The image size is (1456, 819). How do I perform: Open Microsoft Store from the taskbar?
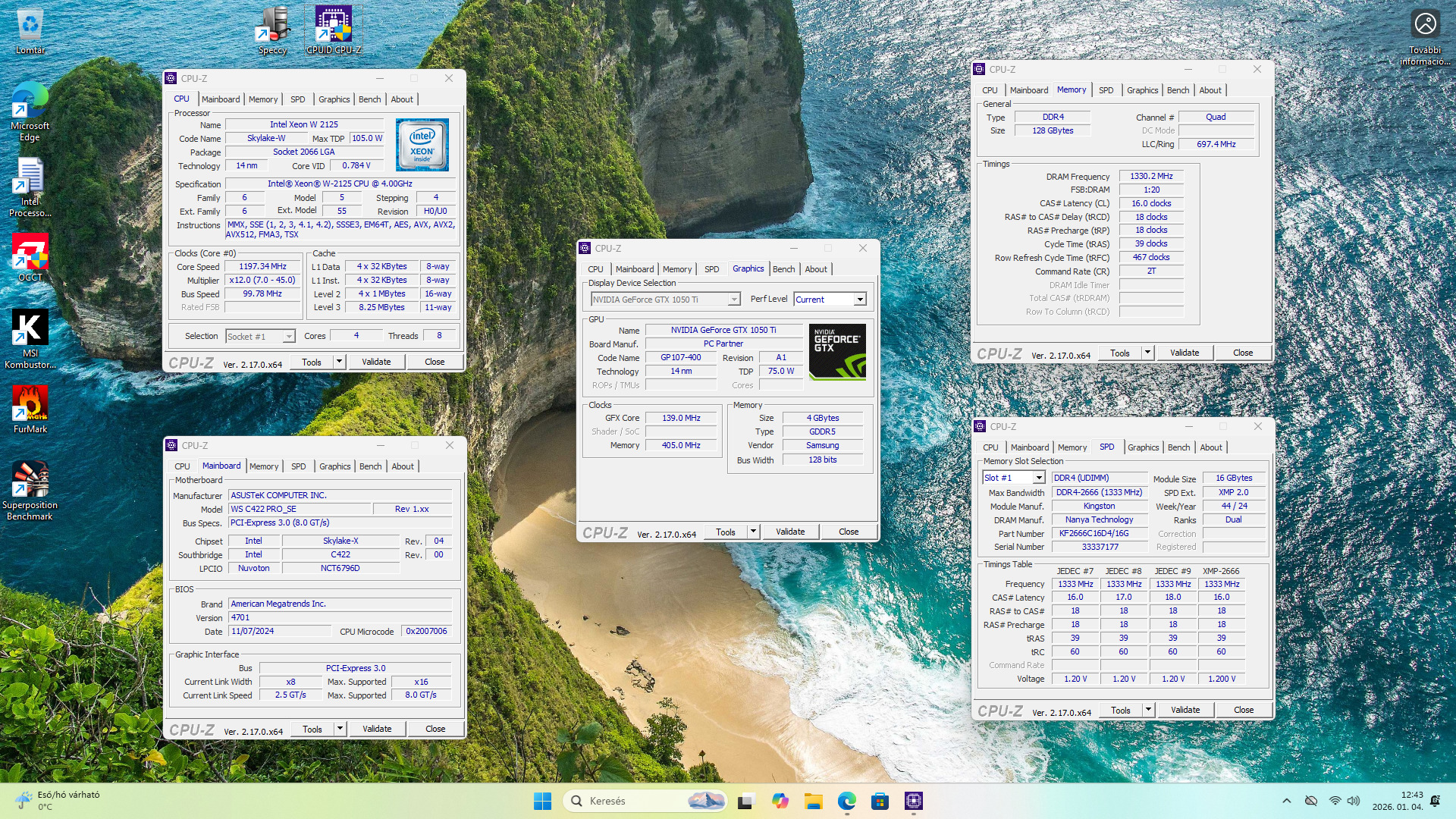pos(880,801)
